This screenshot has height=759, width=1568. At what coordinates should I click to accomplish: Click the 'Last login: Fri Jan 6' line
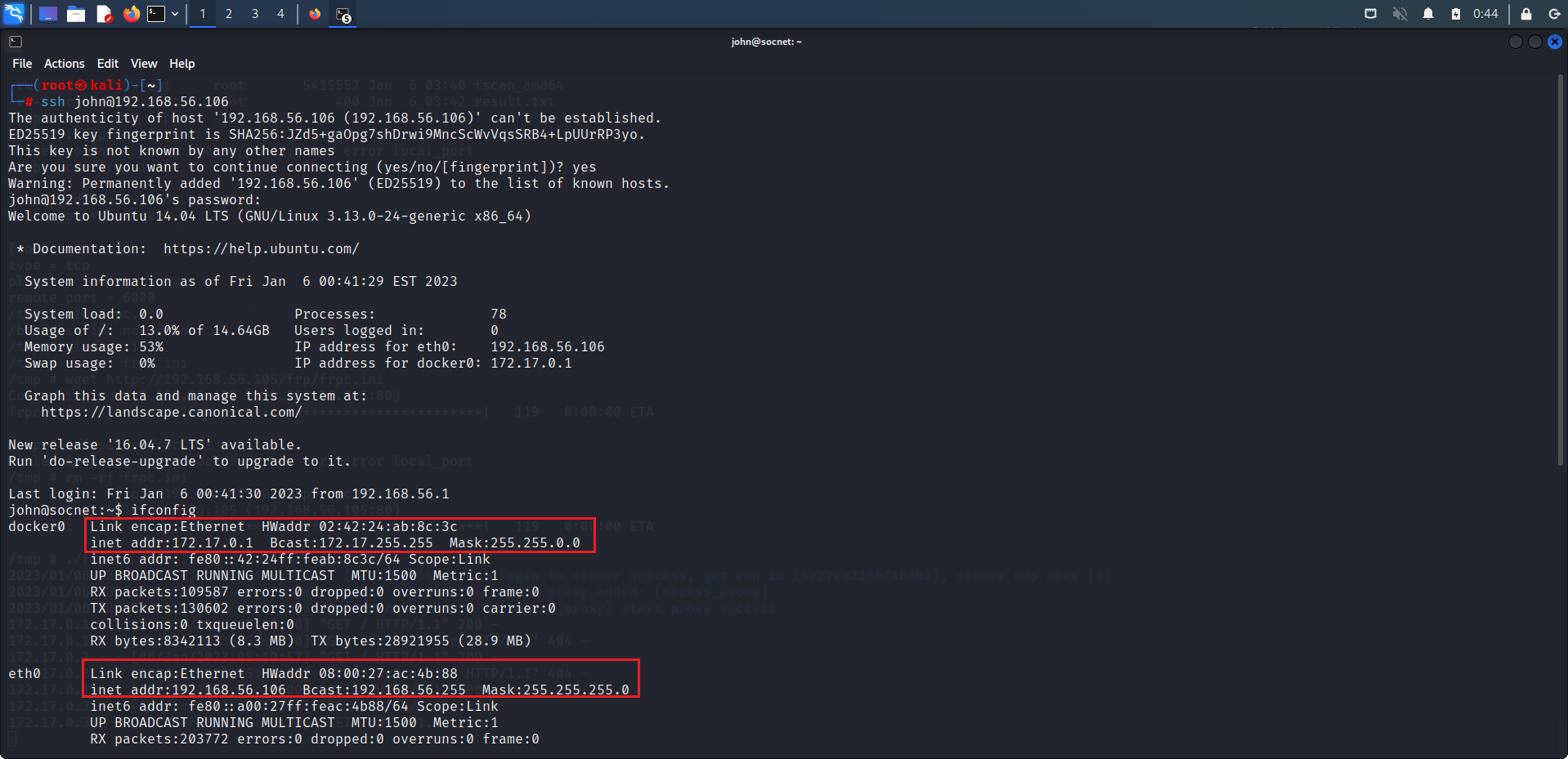click(229, 493)
